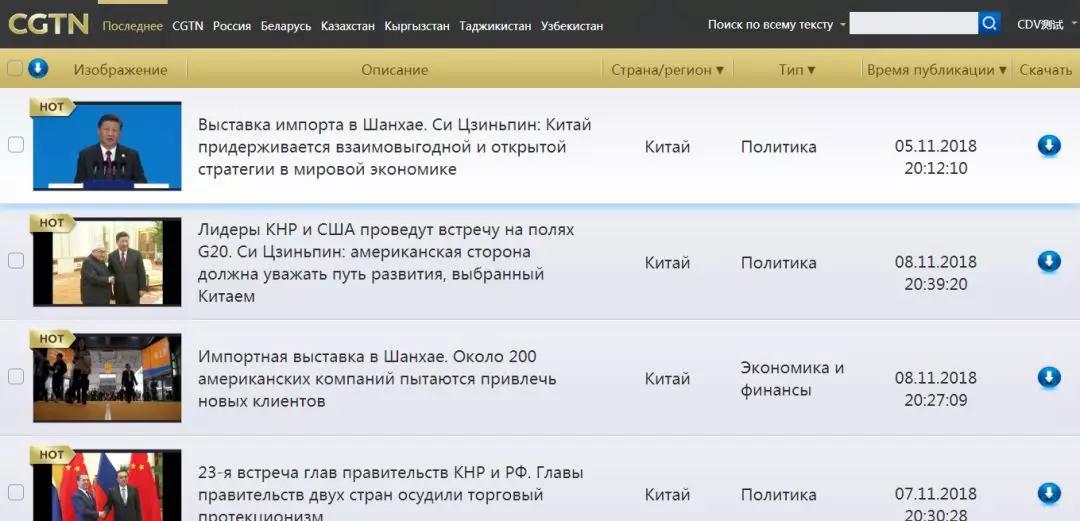The image size is (1080, 521).
Task: Expand the Страна/регион filter dropdown
Action: [667, 70]
